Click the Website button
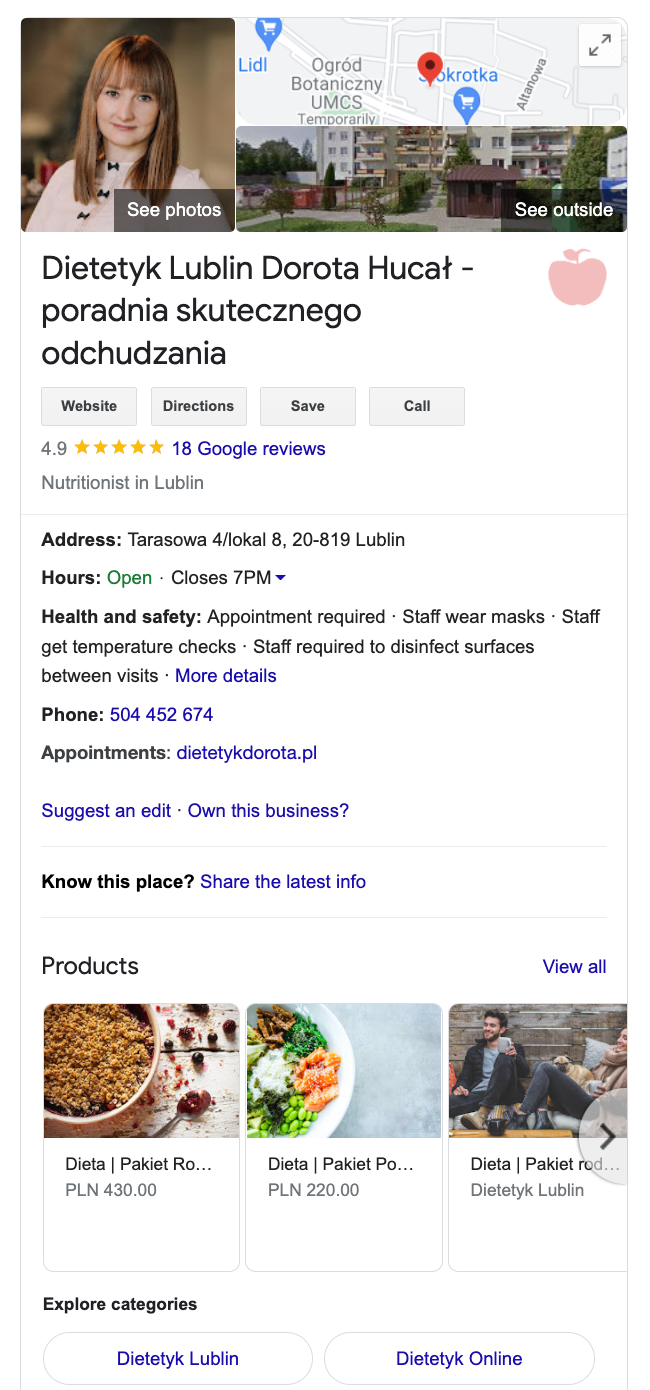 pyautogui.click(x=89, y=406)
